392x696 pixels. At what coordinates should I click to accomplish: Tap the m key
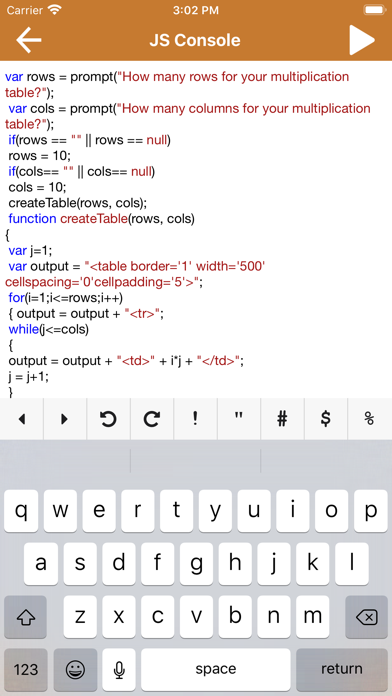pyautogui.click(x=313, y=617)
